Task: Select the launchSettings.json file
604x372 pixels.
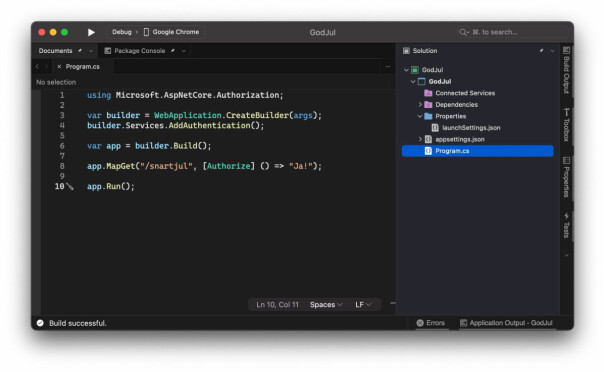Action: click(471, 128)
